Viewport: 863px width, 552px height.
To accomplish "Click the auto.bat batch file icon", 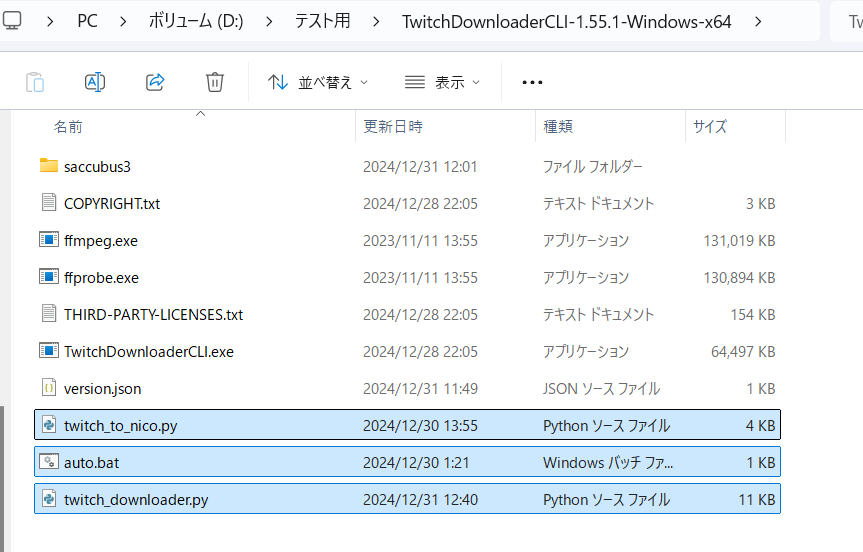I will (x=48, y=462).
